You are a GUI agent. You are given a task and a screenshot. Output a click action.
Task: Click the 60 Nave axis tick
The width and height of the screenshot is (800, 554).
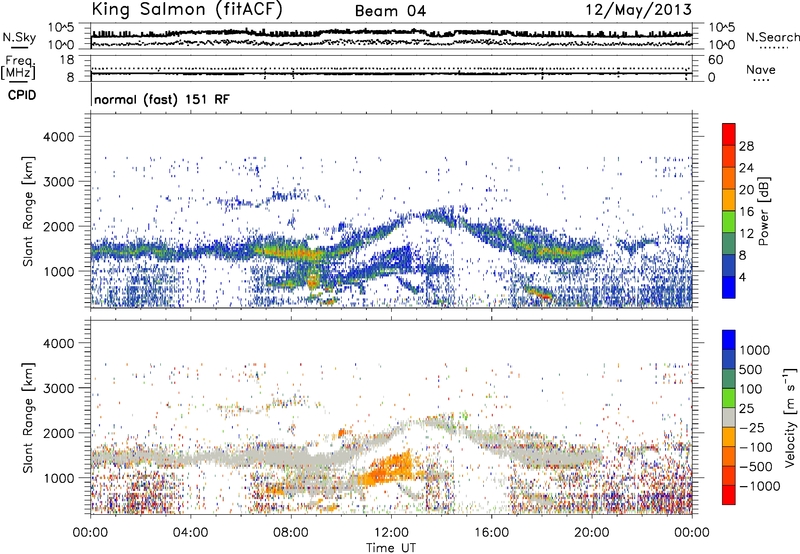[x=715, y=60]
